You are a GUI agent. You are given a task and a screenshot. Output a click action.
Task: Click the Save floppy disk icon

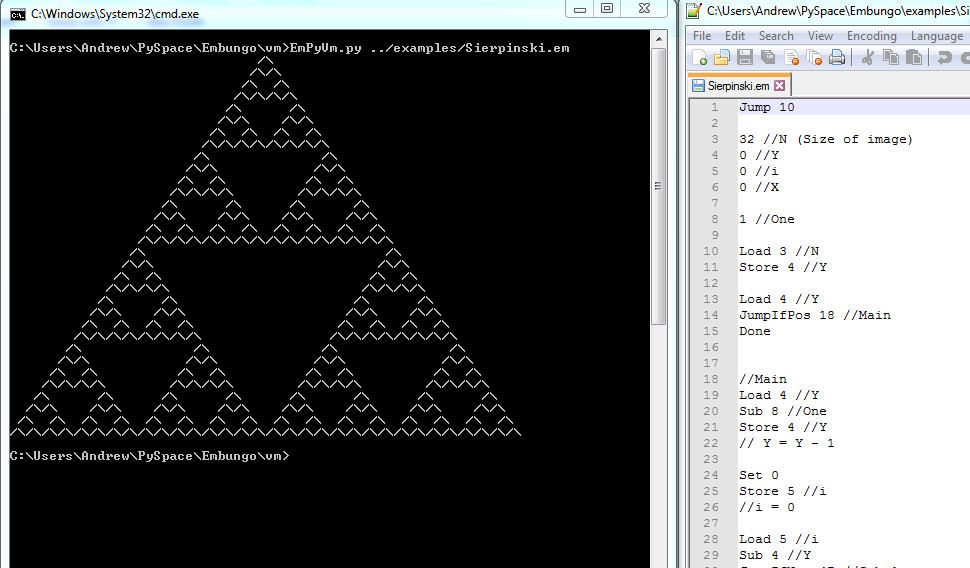(x=745, y=58)
